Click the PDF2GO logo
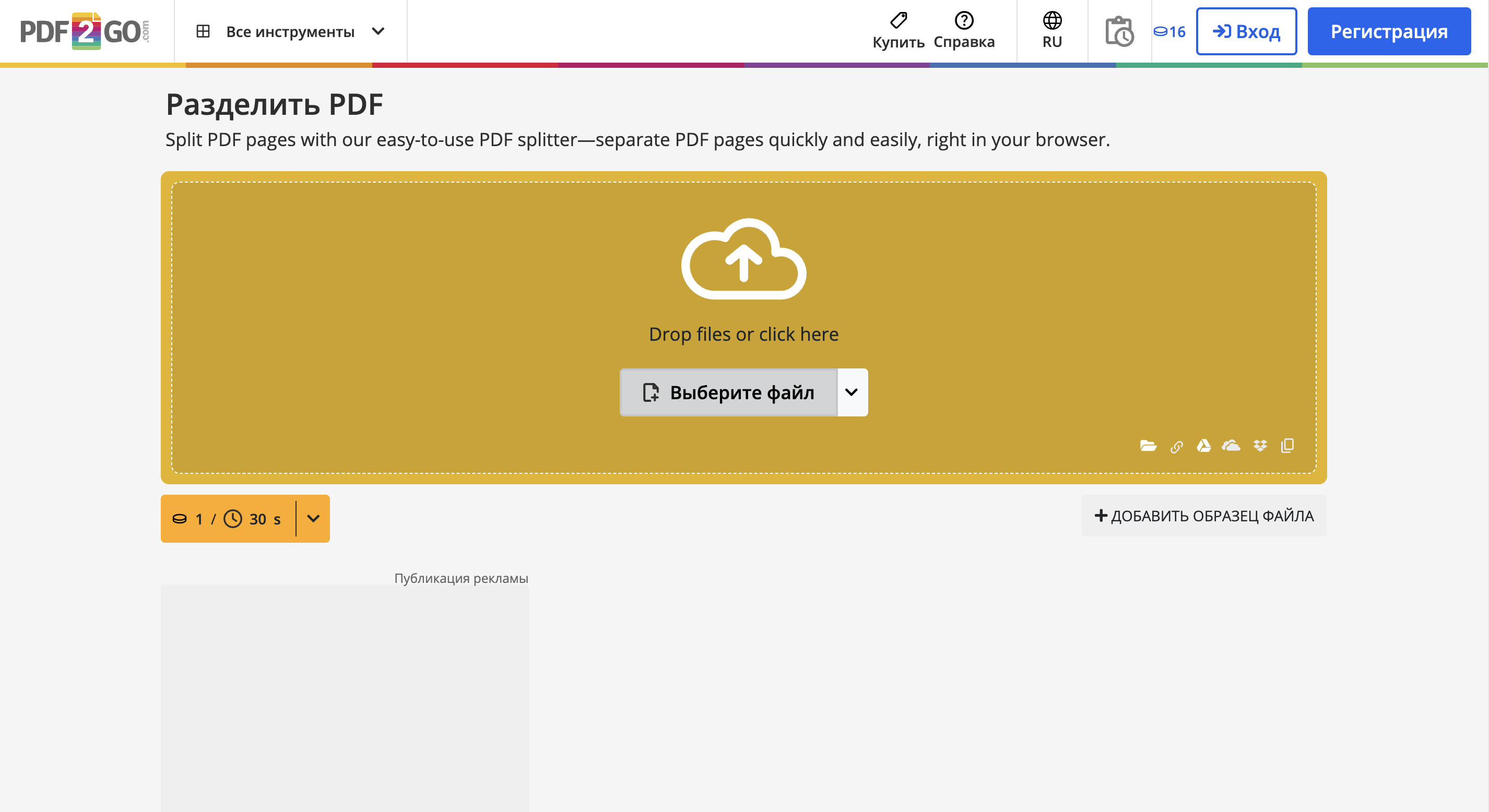This screenshot has height=812, width=1489. click(x=85, y=31)
